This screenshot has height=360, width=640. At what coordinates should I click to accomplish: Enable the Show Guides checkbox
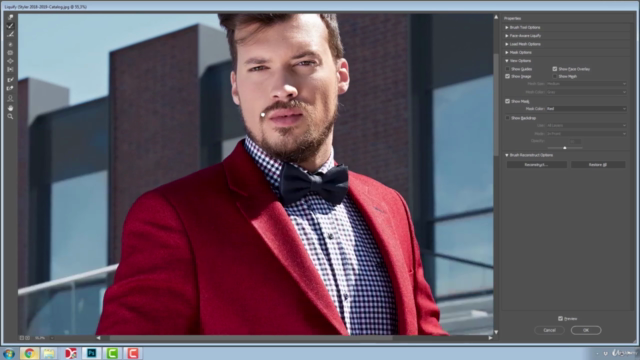pos(508,69)
